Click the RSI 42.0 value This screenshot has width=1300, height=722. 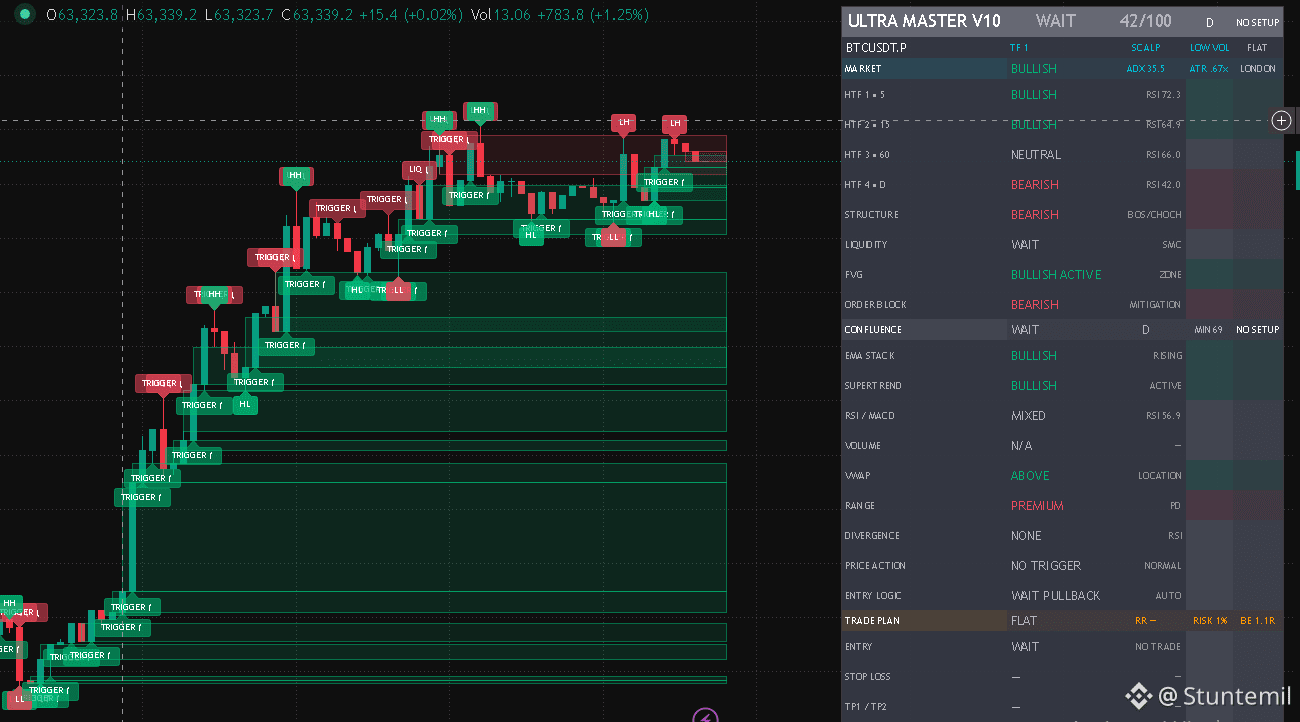pos(1164,185)
